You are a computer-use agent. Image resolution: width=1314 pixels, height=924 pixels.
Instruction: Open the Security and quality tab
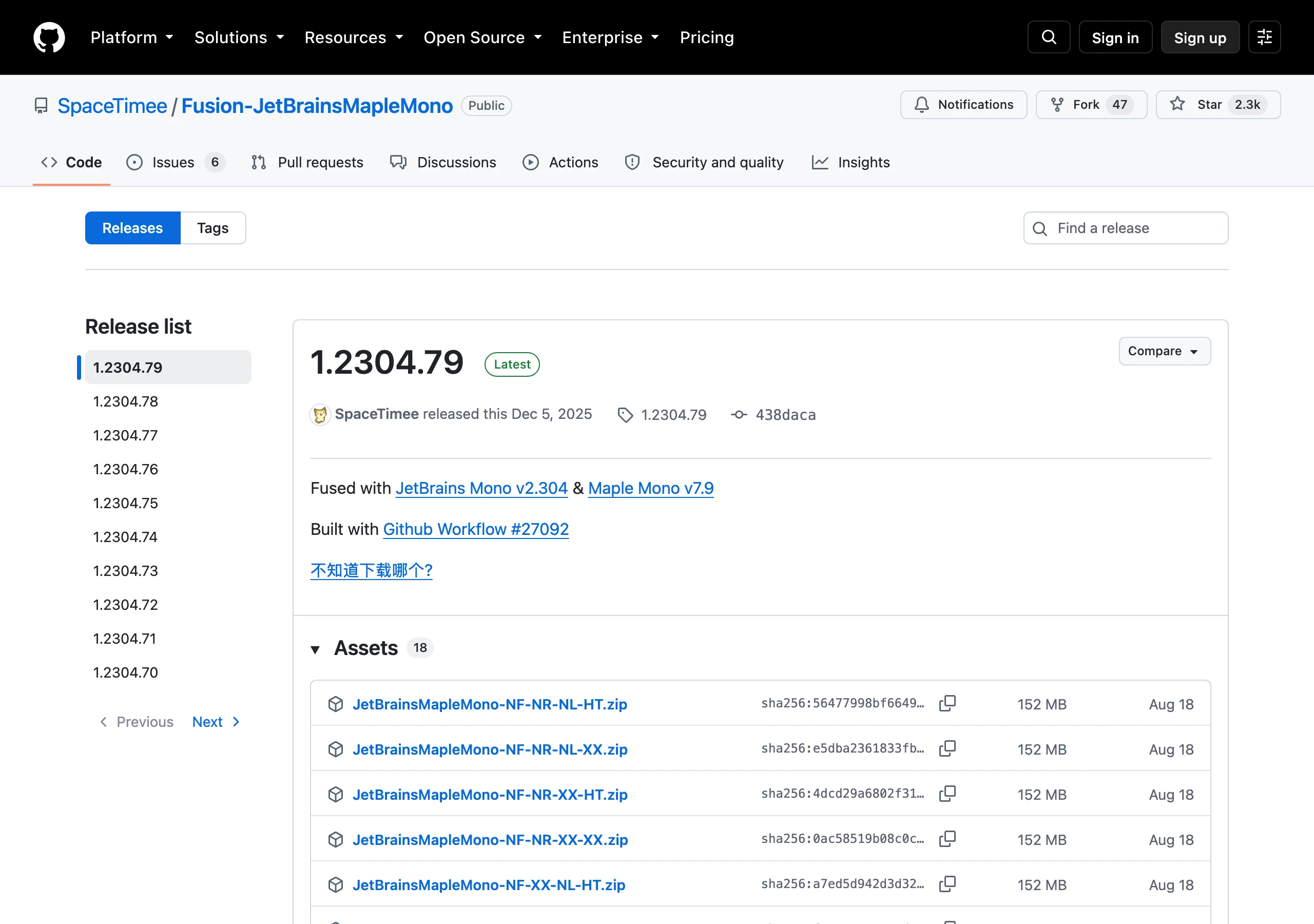pos(705,163)
